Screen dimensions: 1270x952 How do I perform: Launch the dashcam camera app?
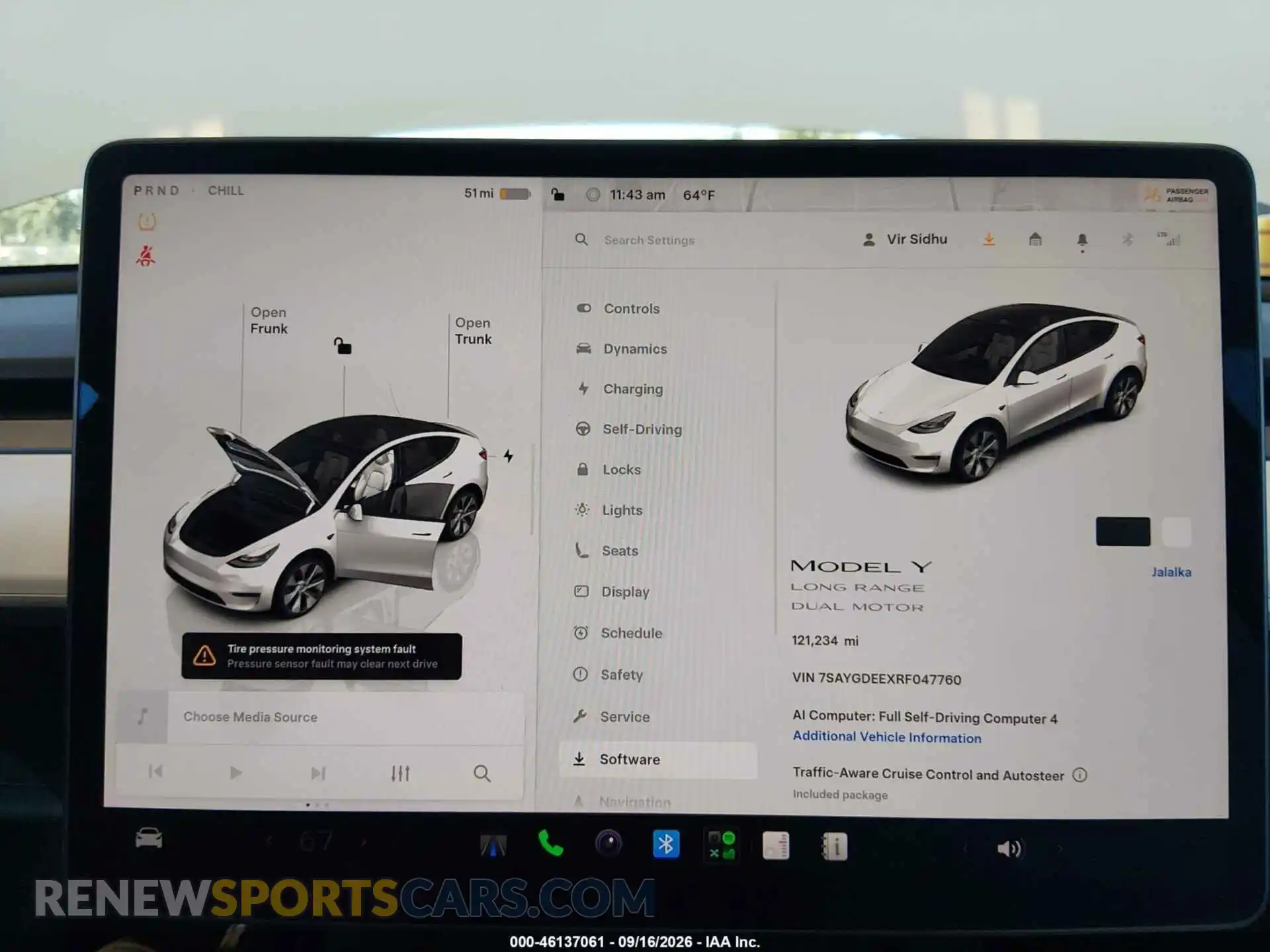click(x=609, y=844)
